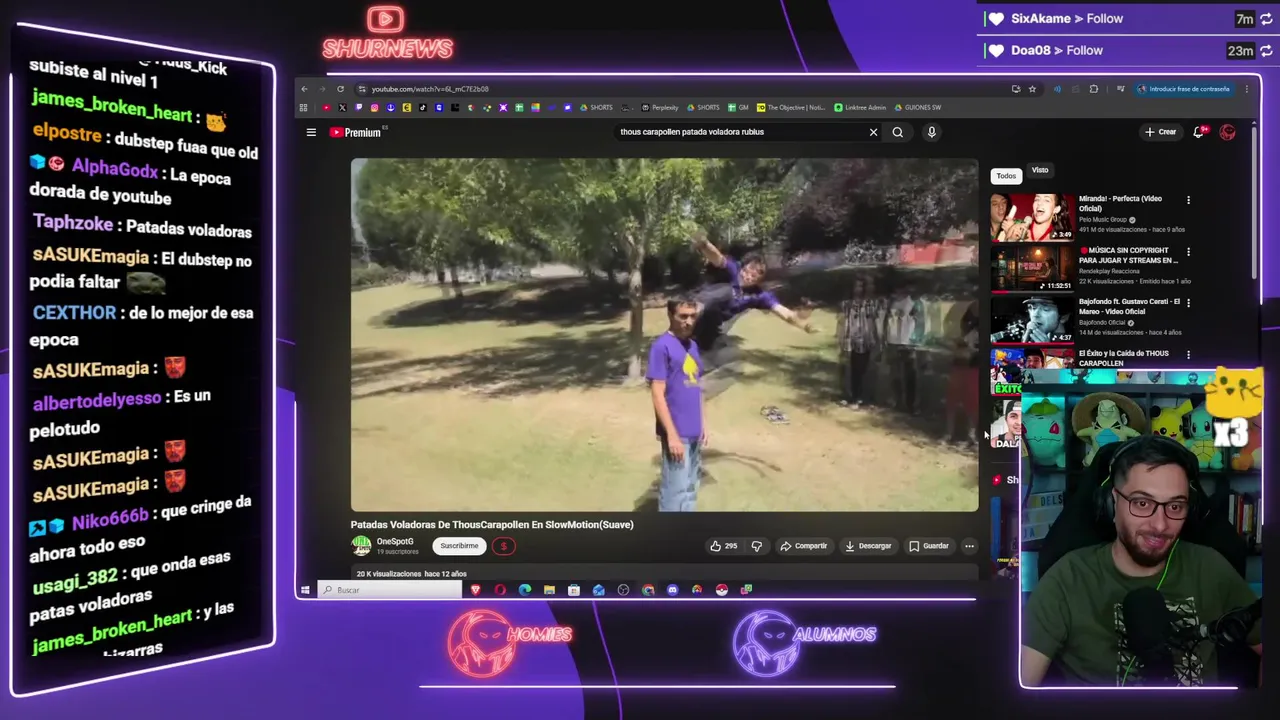Open Microsoft Edge in taskbar
Image resolution: width=1280 pixels, height=720 pixels.
point(525,590)
